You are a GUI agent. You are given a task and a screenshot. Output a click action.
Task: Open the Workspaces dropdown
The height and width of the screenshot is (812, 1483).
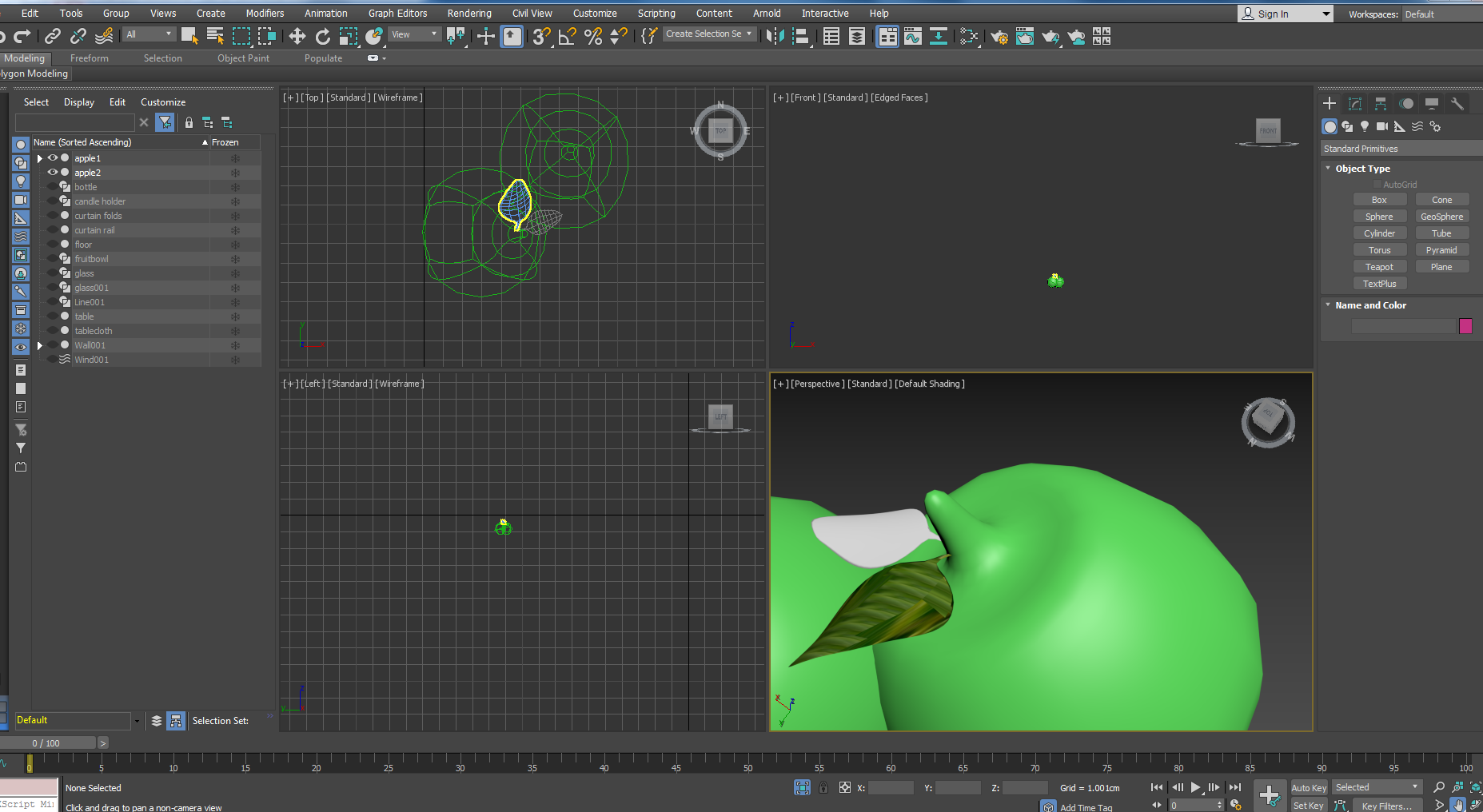point(1439,14)
